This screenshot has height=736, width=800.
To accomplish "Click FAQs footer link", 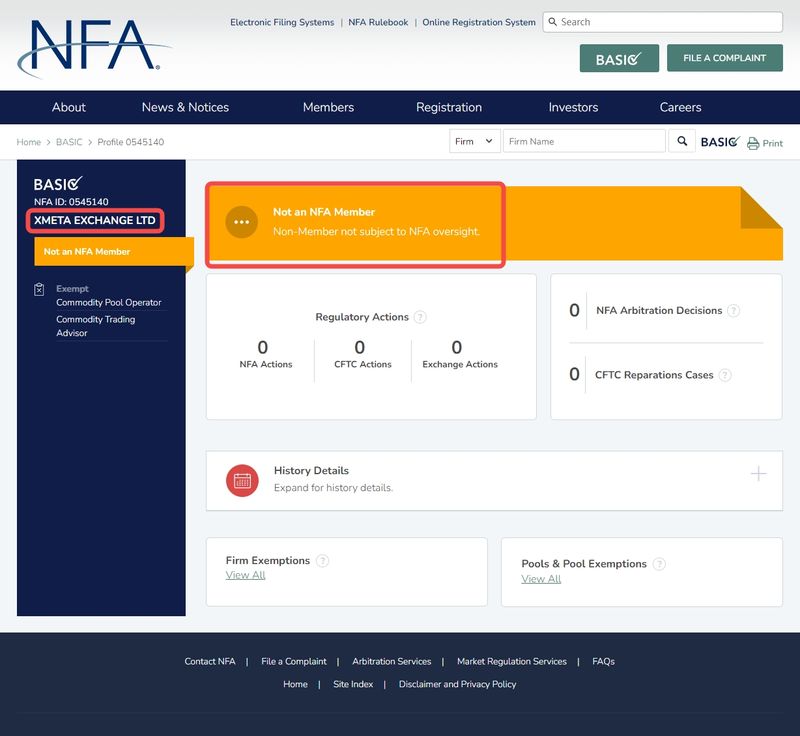I will coord(604,662).
